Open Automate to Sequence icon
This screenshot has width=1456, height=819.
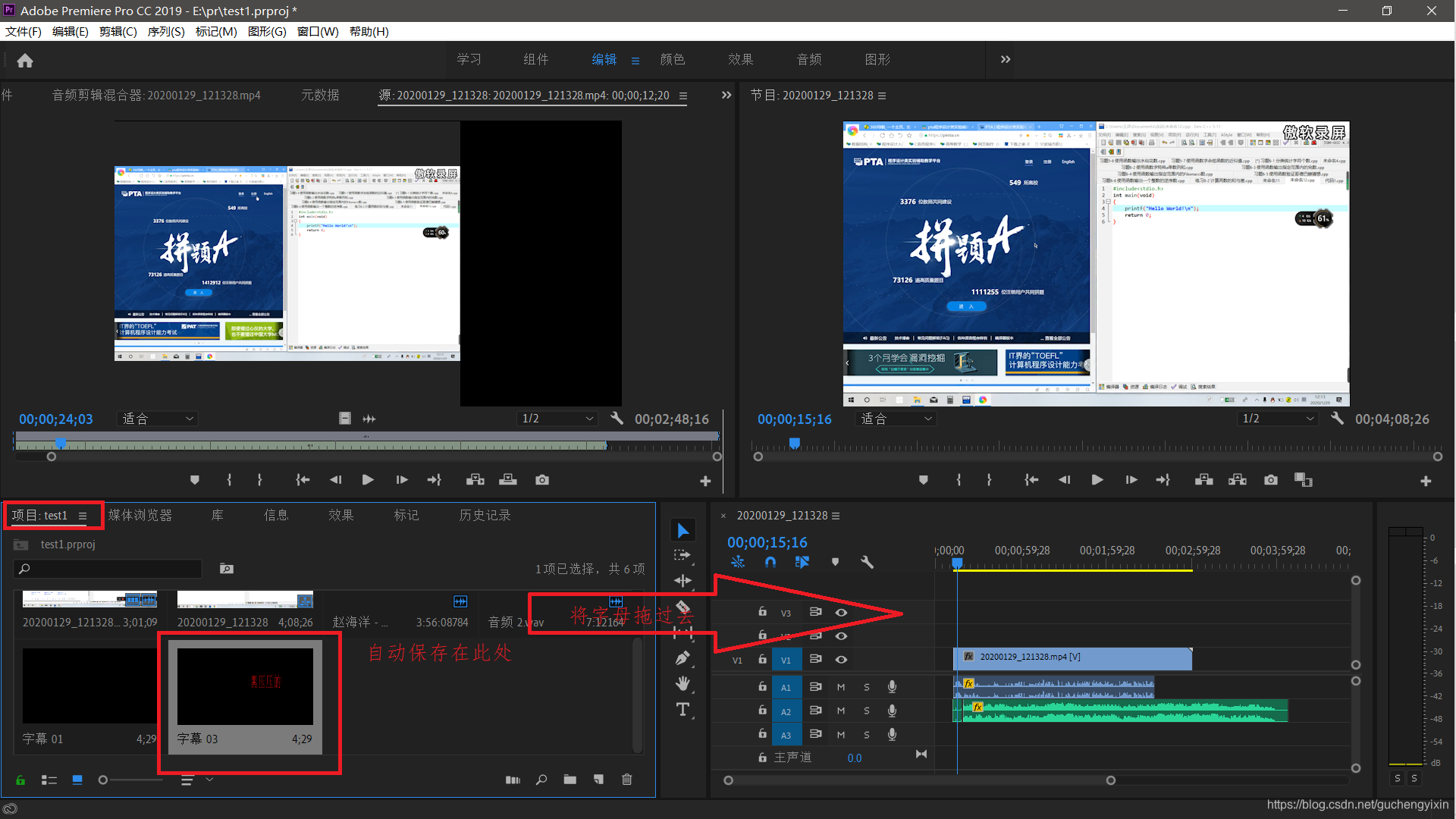tap(513, 780)
